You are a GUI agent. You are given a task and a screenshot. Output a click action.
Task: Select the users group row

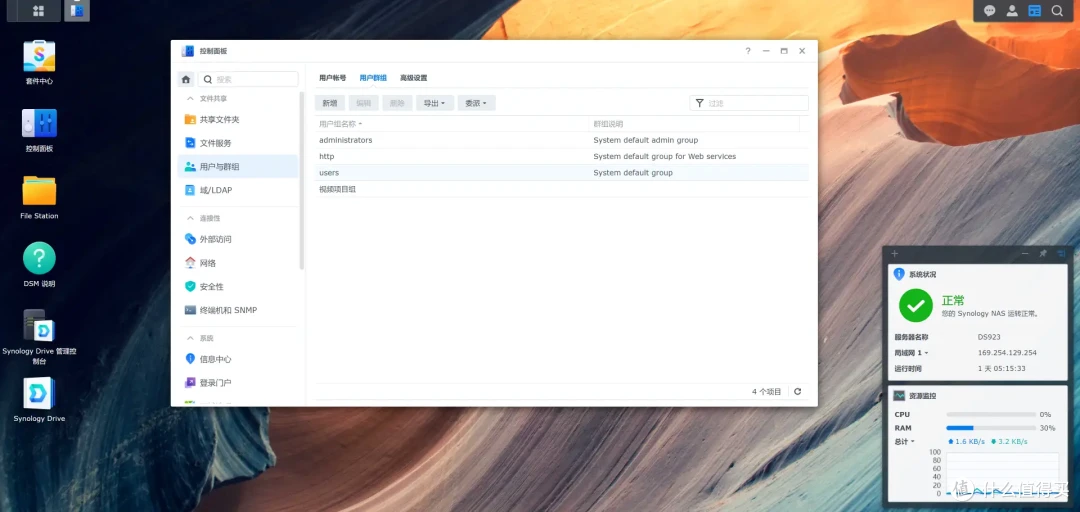[562, 173]
